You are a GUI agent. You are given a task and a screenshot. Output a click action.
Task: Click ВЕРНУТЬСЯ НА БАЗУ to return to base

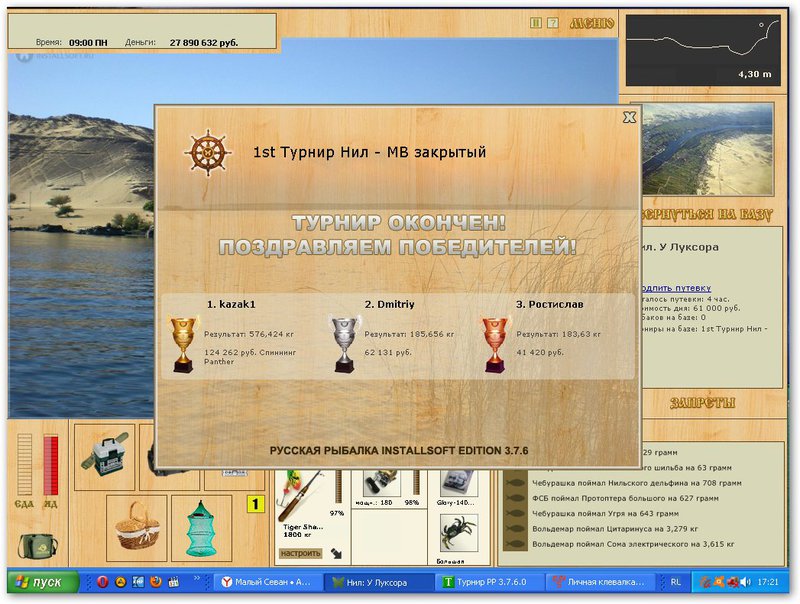coord(707,214)
